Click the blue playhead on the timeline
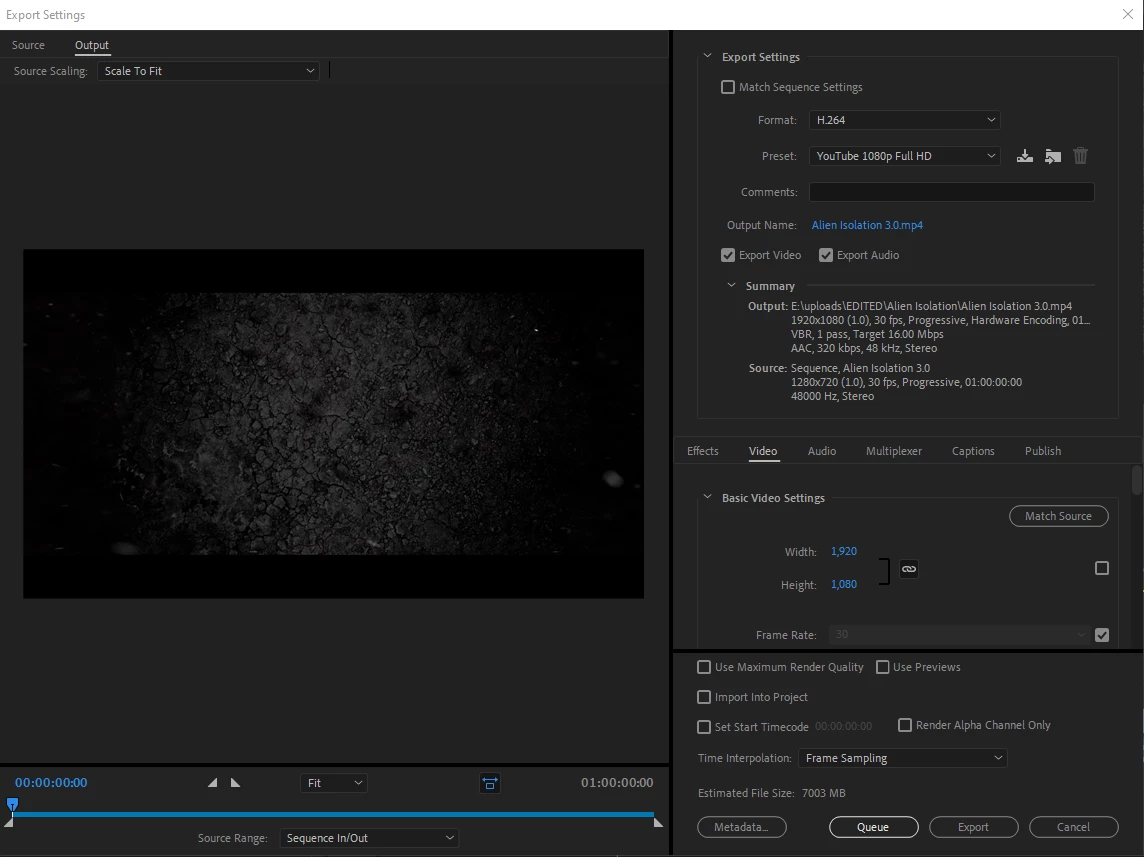1144x857 pixels. click(12, 804)
